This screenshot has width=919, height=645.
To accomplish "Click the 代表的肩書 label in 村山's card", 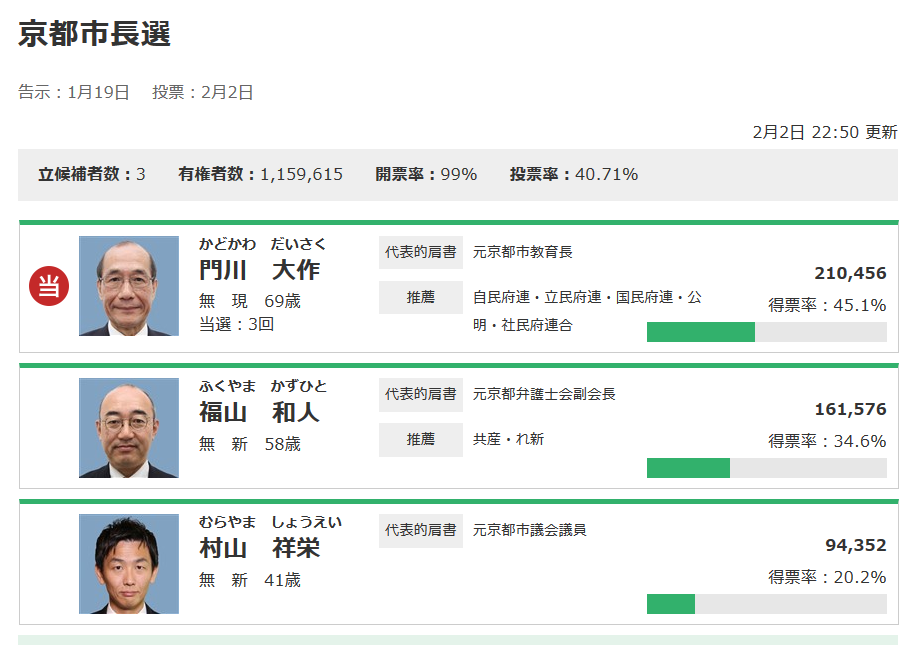I will [421, 530].
